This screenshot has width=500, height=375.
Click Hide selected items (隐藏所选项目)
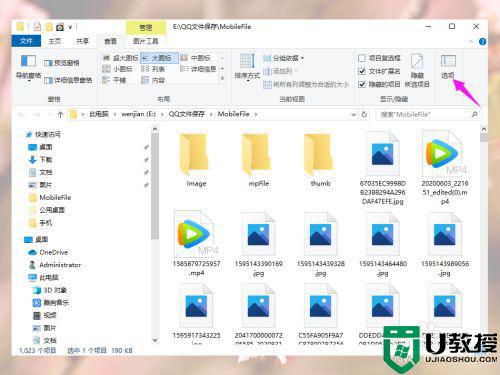point(417,70)
